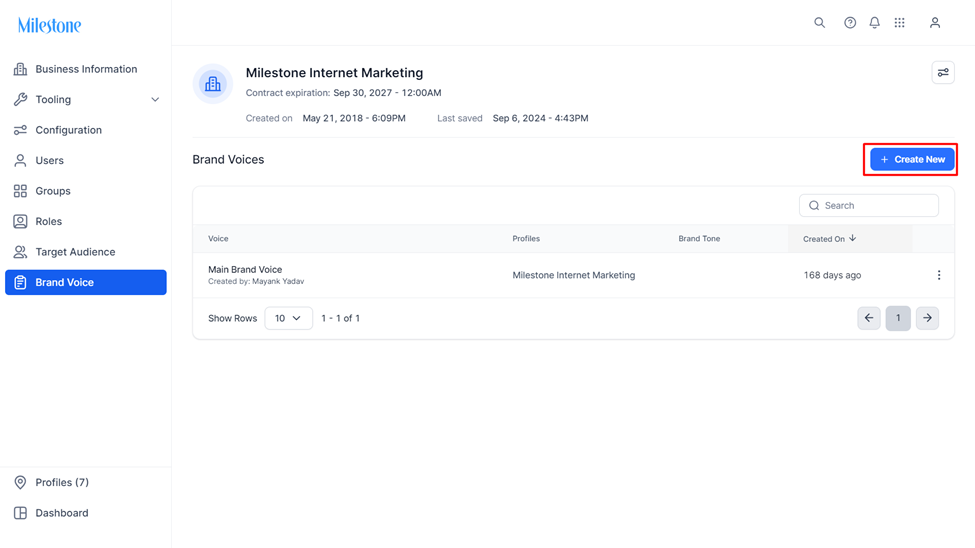
Task: Go to Dashboard
Action: tap(86, 513)
